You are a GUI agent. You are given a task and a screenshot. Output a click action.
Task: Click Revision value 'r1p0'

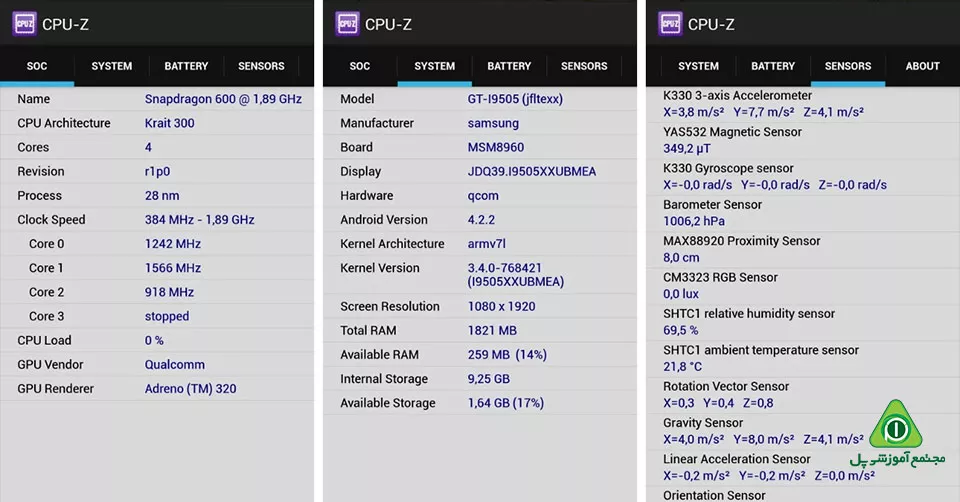[x=157, y=171]
